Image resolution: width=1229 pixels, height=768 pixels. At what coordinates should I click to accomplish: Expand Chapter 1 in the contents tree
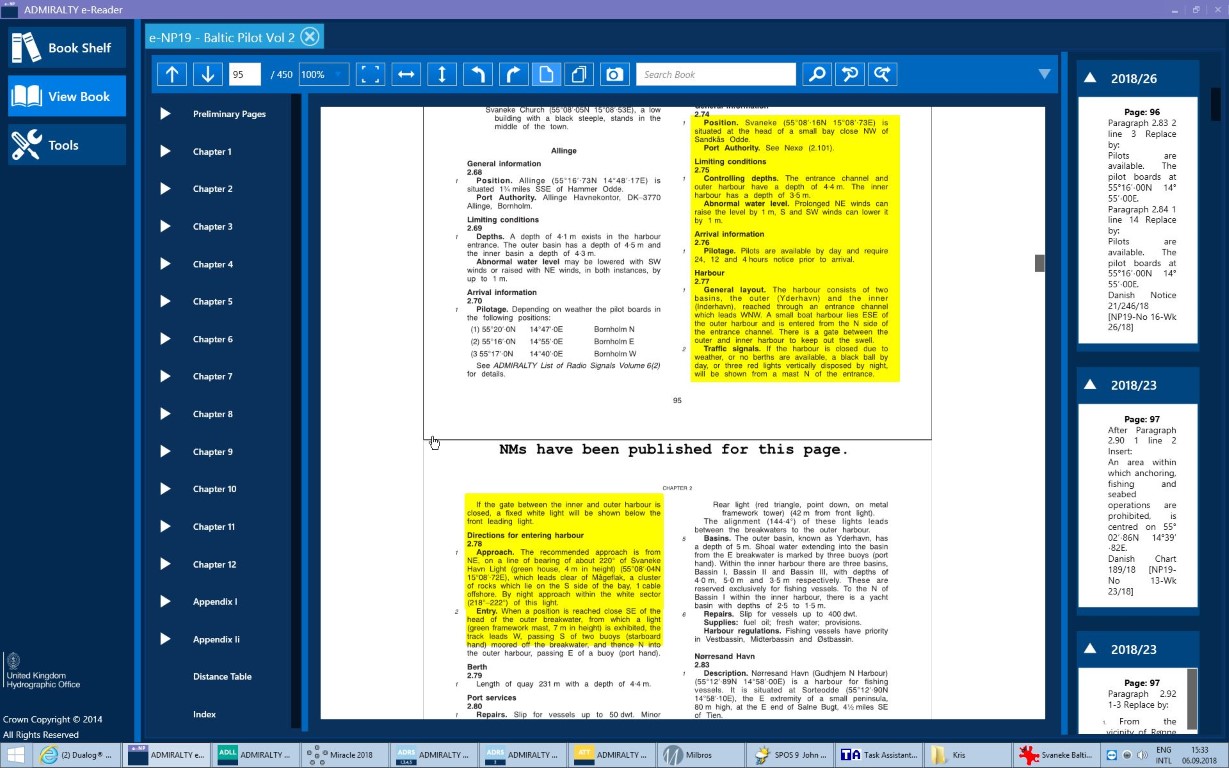coord(165,152)
